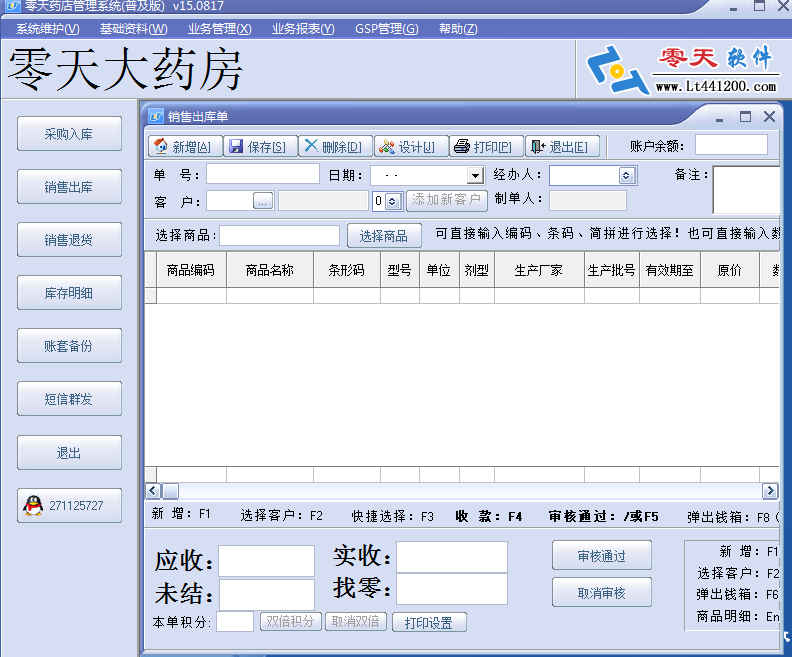Click the first row selector cell
Viewport: 792px width, 657px height.
(151, 295)
